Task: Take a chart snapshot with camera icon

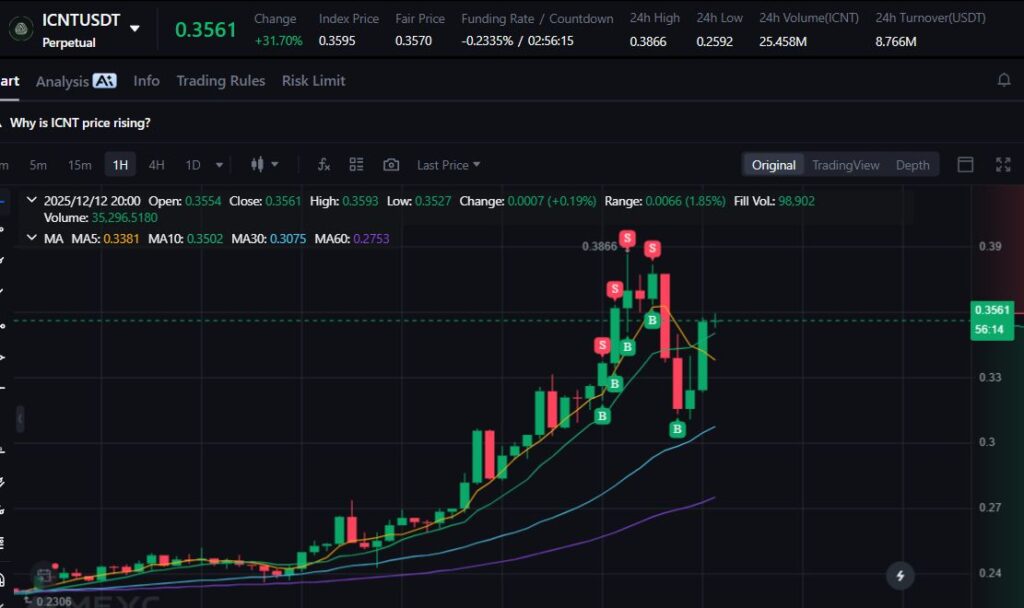Action: click(391, 165)
